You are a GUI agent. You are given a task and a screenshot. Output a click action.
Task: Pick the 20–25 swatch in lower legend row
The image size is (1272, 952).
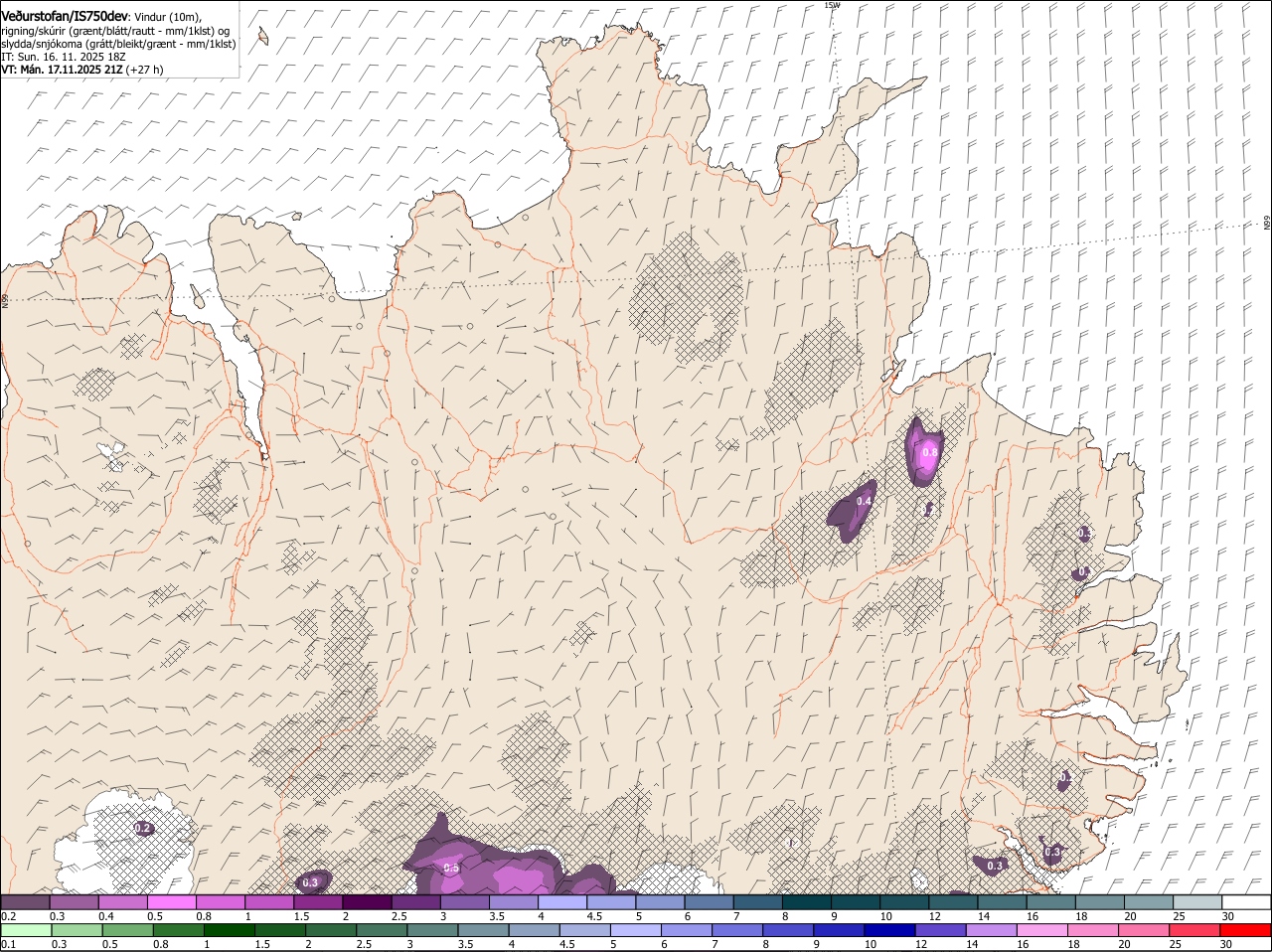(1143, 931)
